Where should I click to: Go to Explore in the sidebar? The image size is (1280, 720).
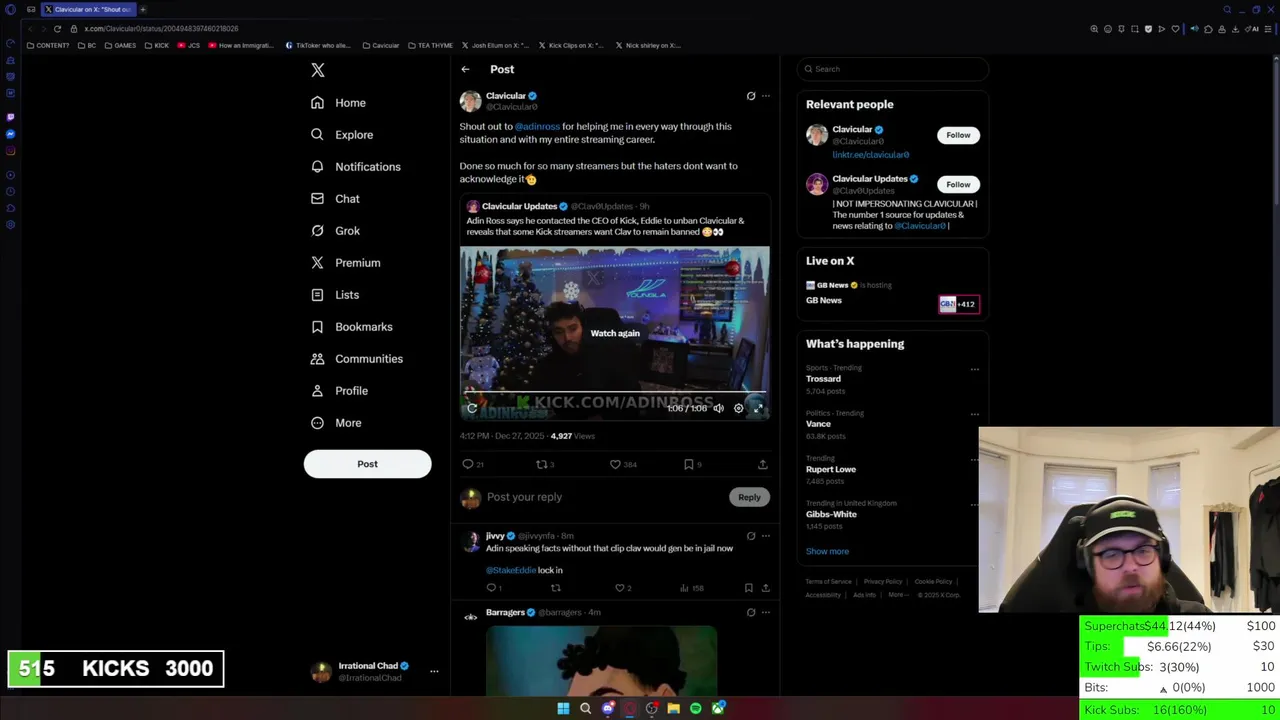coord(342,135)
